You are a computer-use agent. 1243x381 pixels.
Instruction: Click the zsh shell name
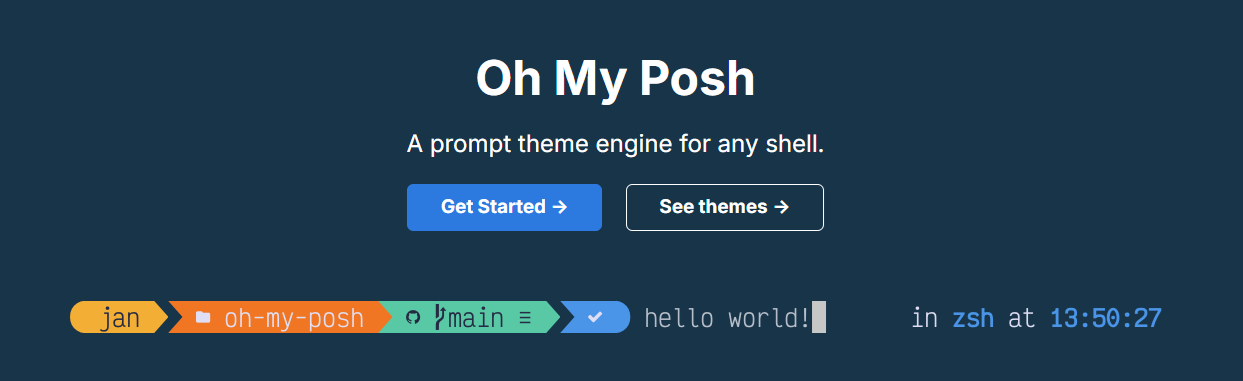973,319
